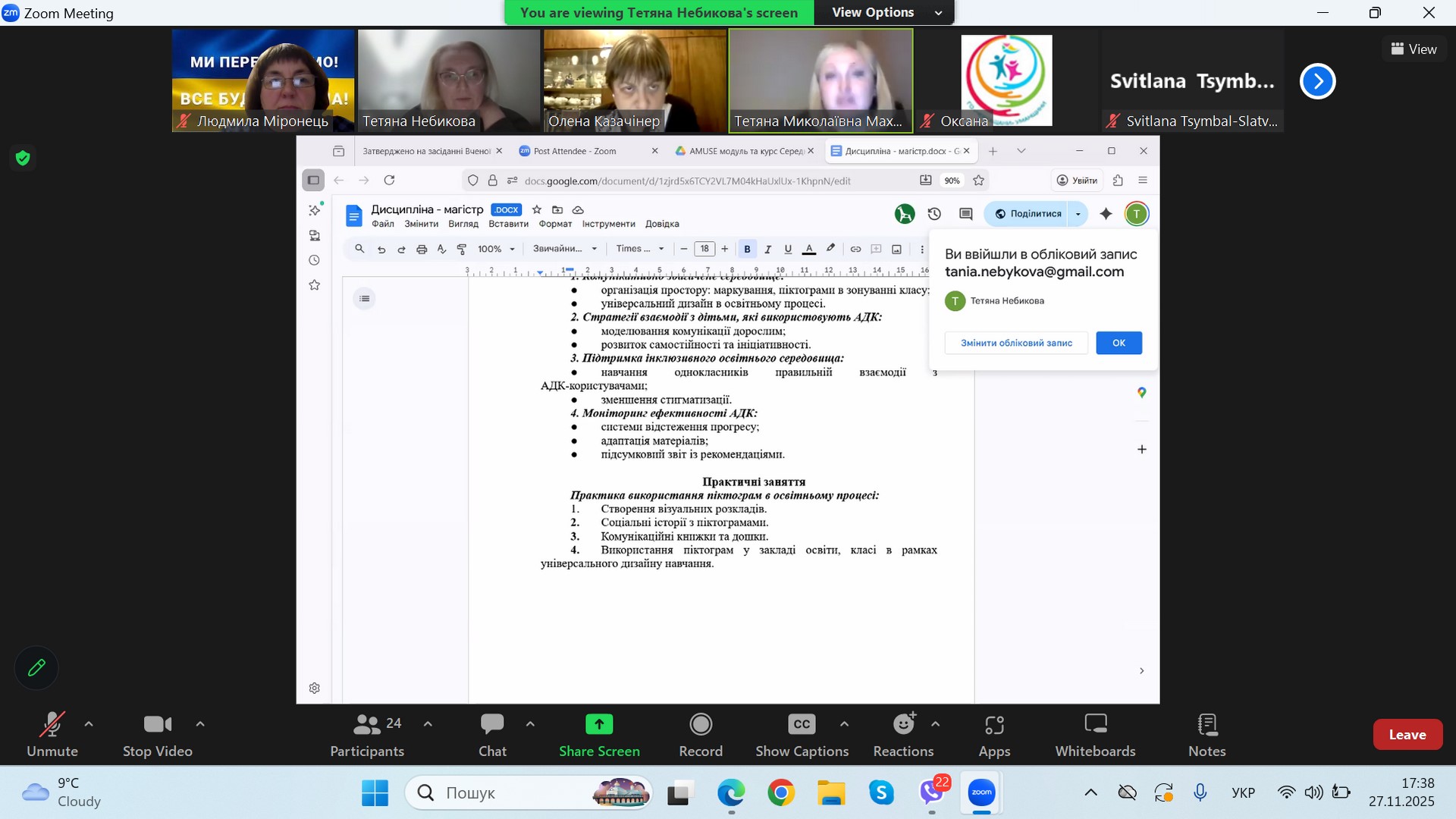The height and width of the screenshot is (819, 1456).
Task: Show next participants with blue arrow
Action: click(1317, 81)
